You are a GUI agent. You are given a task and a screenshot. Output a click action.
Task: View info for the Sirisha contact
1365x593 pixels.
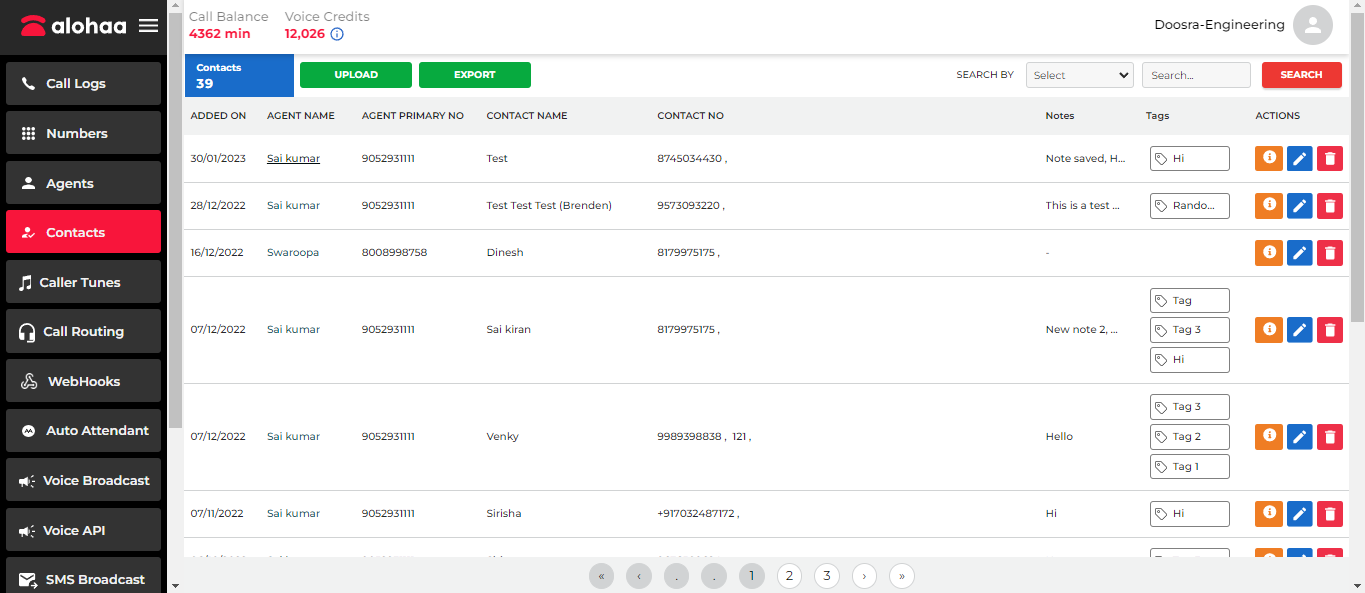1269,513
